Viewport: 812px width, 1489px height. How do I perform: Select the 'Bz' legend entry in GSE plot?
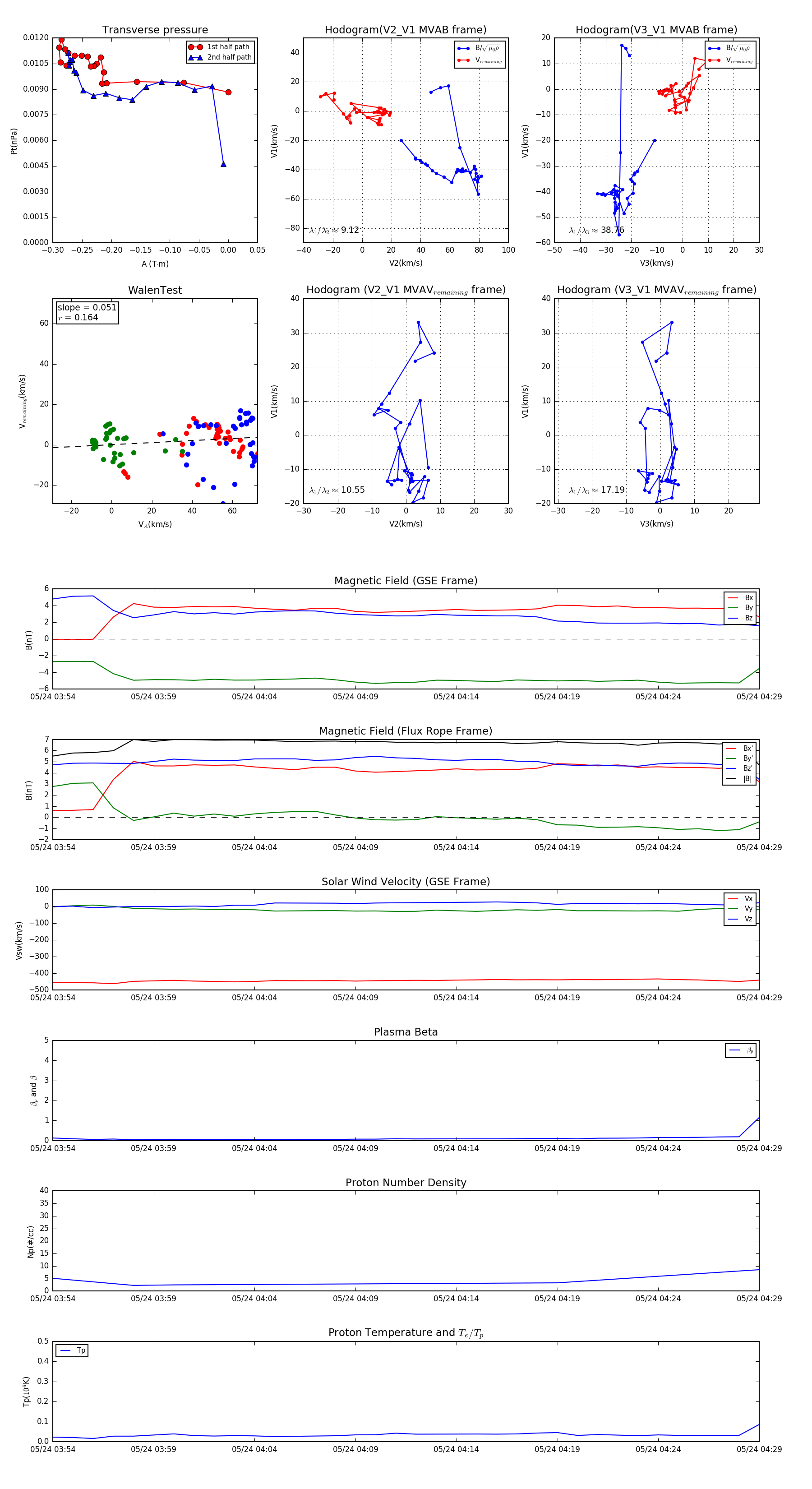tap(740, 618)
